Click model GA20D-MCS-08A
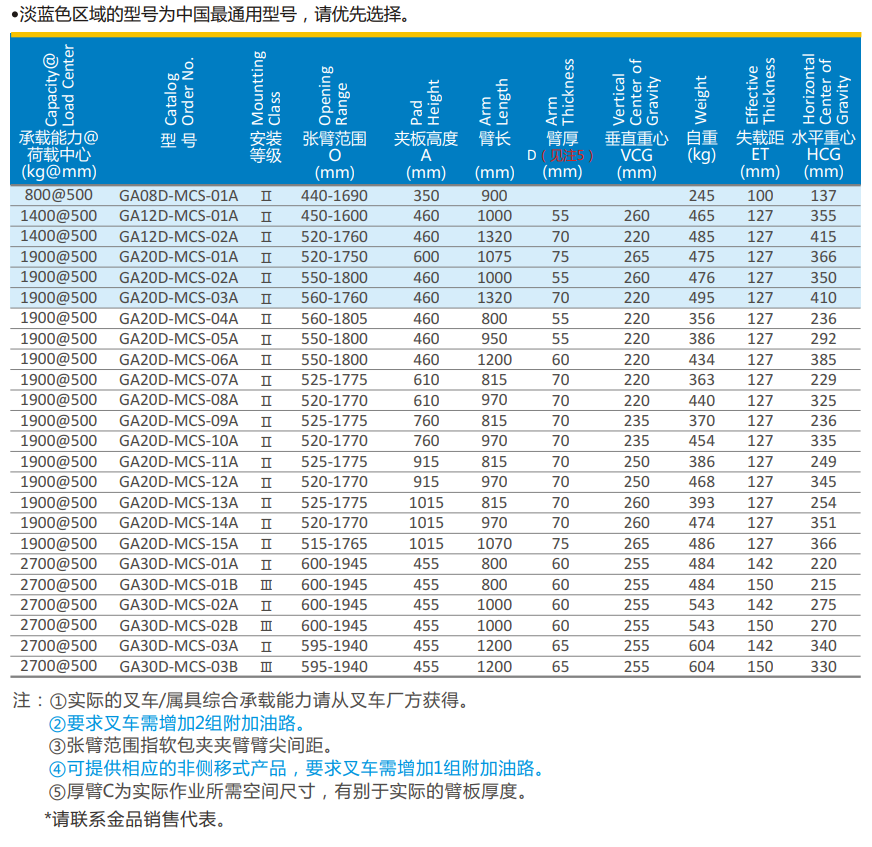This screenshot has height=847, width=872. [179, 400]
